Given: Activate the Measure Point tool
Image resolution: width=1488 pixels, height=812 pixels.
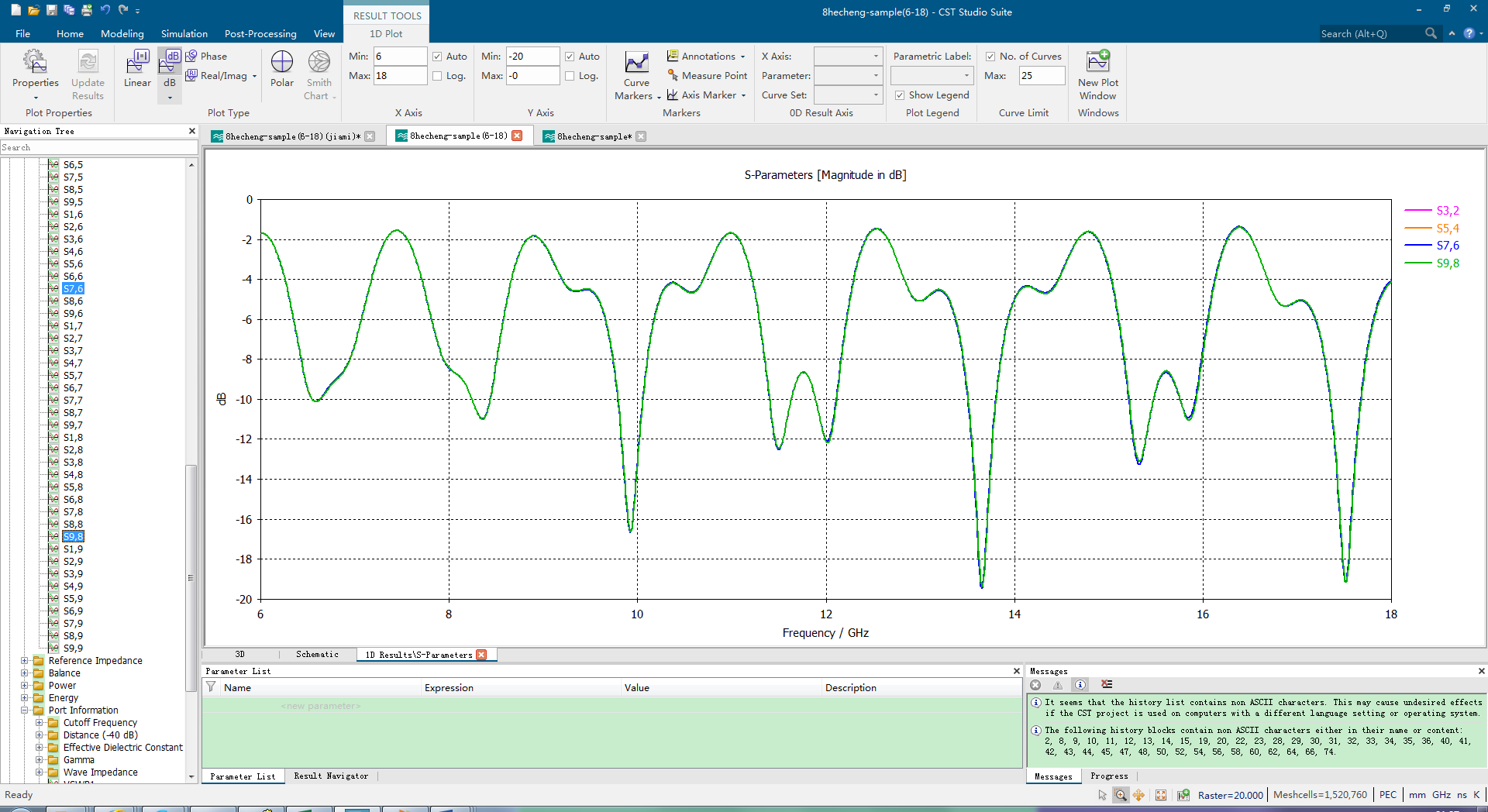Looking at the screenshot, I should [x=707, y=75].
